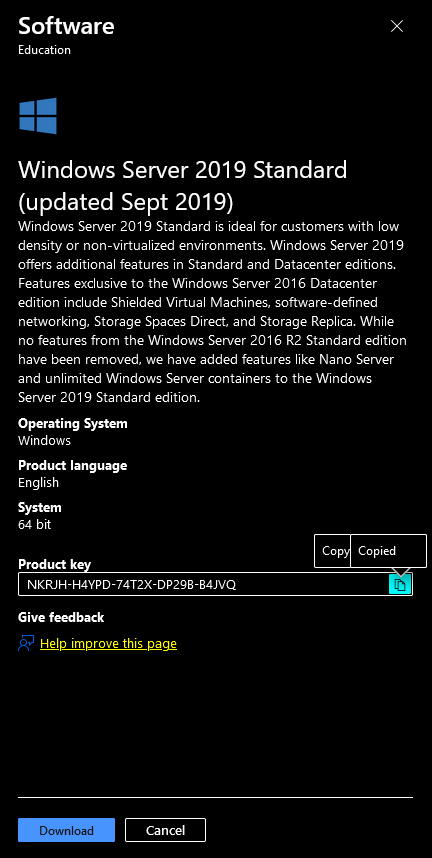The height and width of the screenshot is (858, 432).
Task: Click the Windows Server 2019 Standard title
Action: 182,186
